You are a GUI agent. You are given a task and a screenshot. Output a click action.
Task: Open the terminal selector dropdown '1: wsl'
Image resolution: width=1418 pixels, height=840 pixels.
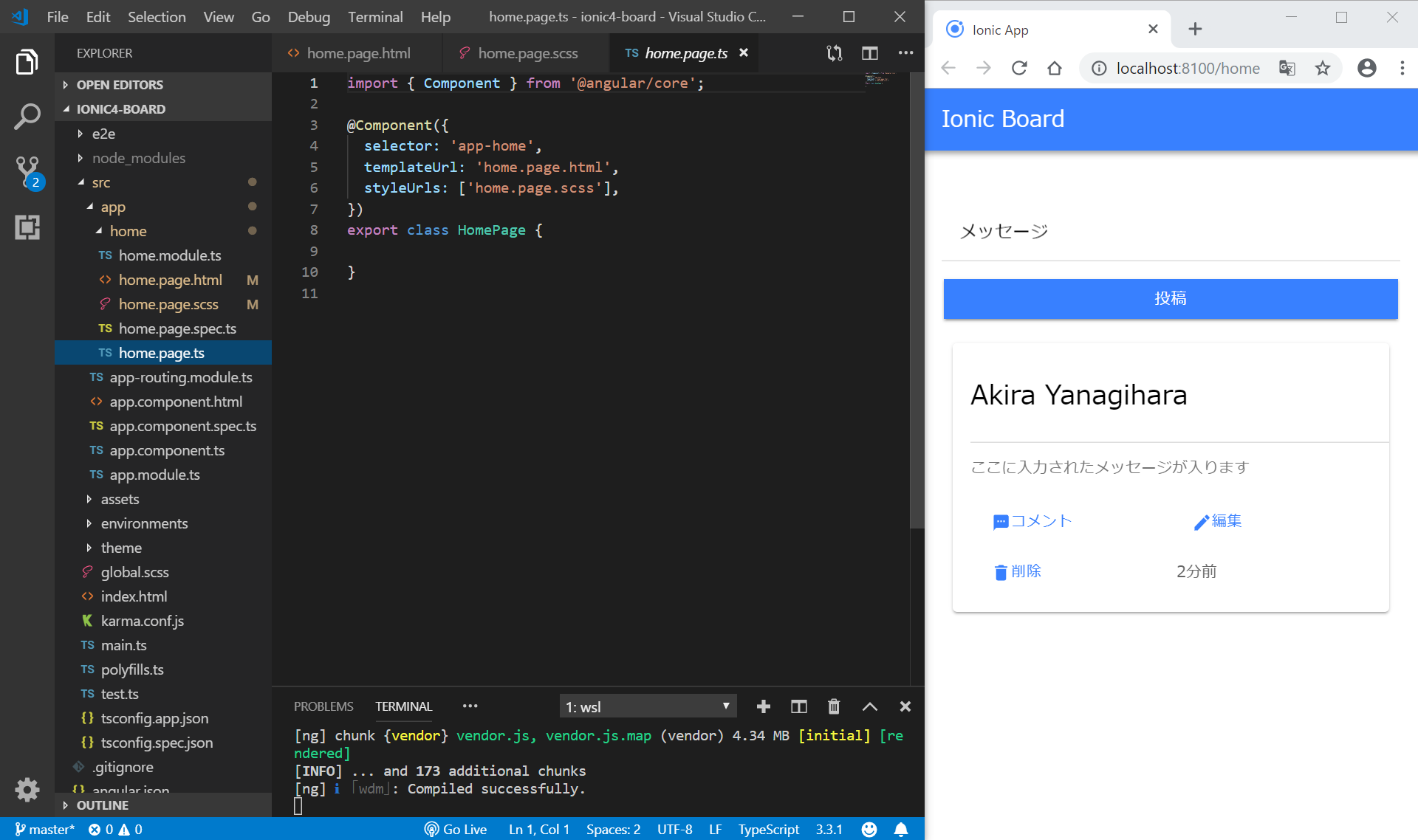click(648, 706)
